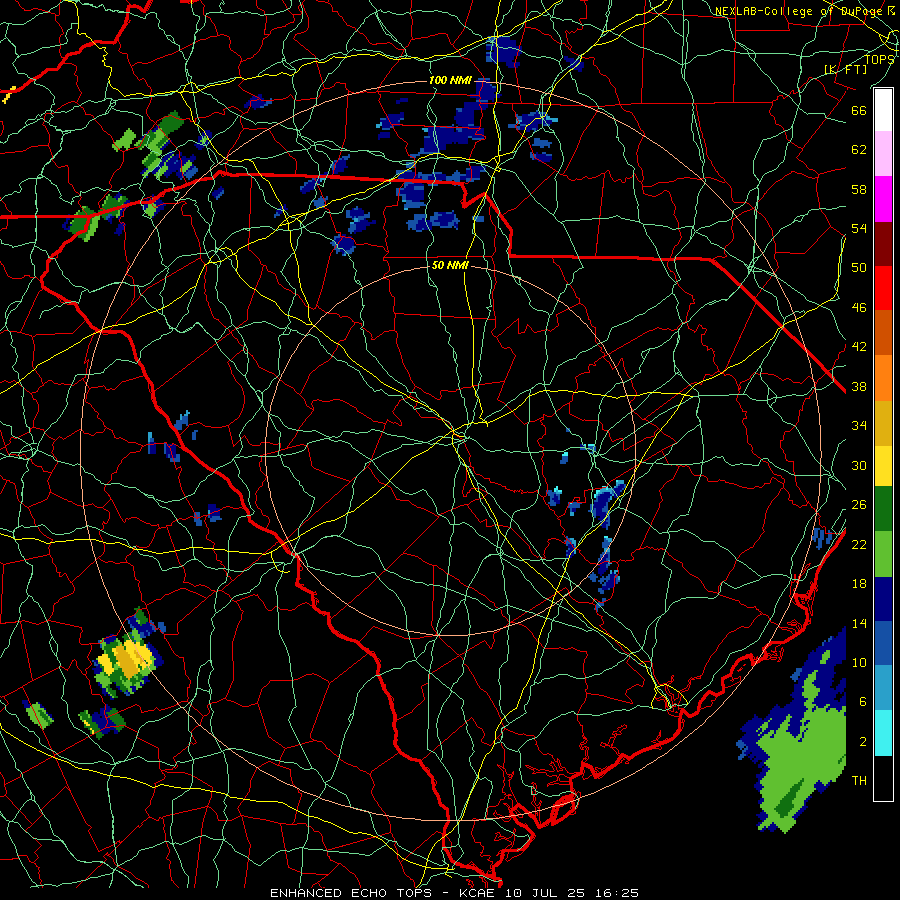Select the 22 legend value
The width and height of the screenshot is (900, 900).
point(859,544)
